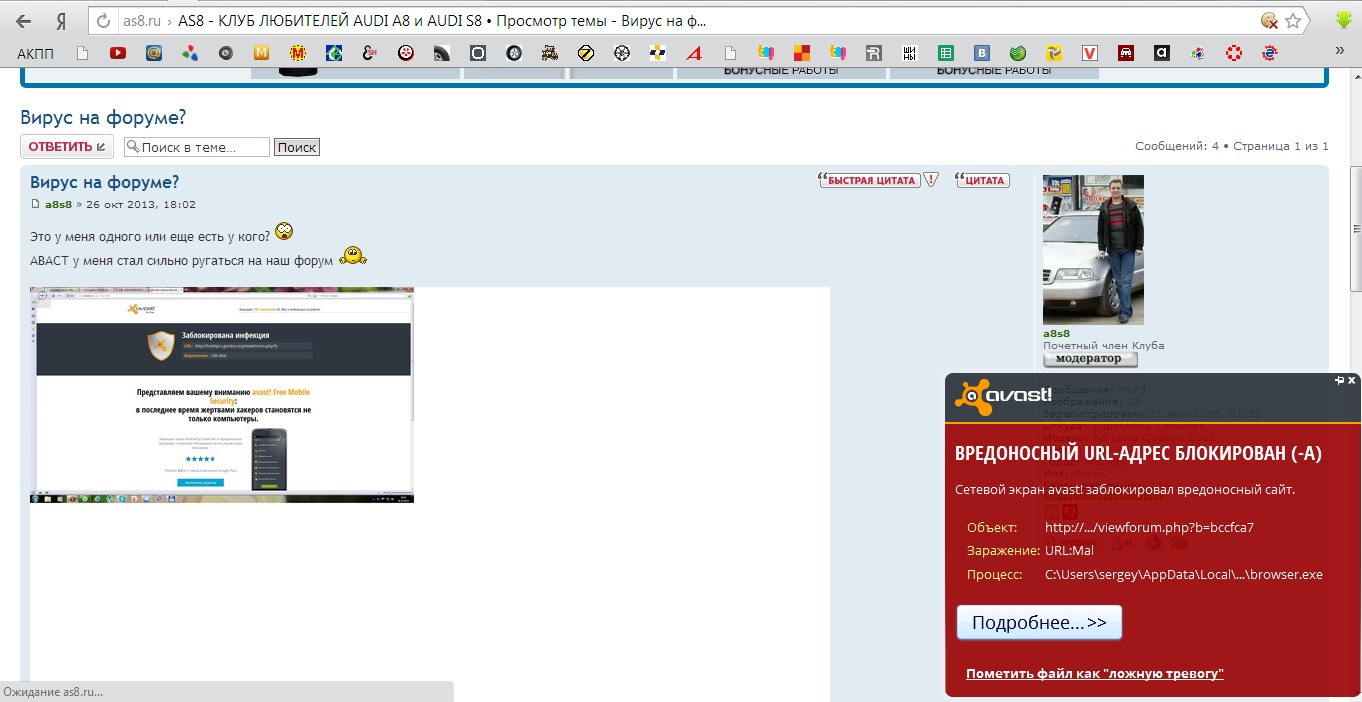
Task: Show more bookmarks with the chevron
Action: tap(1340, 53)
